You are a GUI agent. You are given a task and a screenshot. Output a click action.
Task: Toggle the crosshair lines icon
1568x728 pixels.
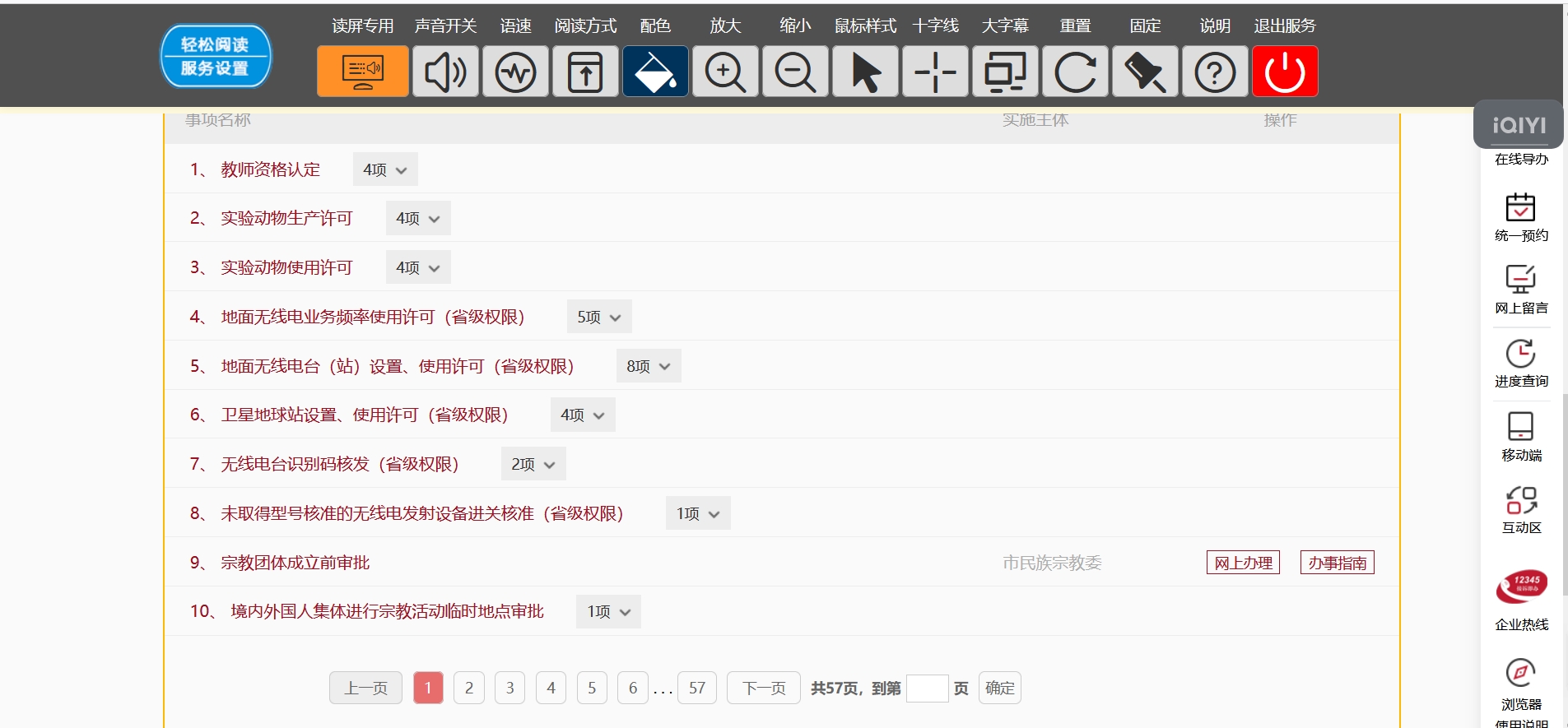(x=935, y=72)
